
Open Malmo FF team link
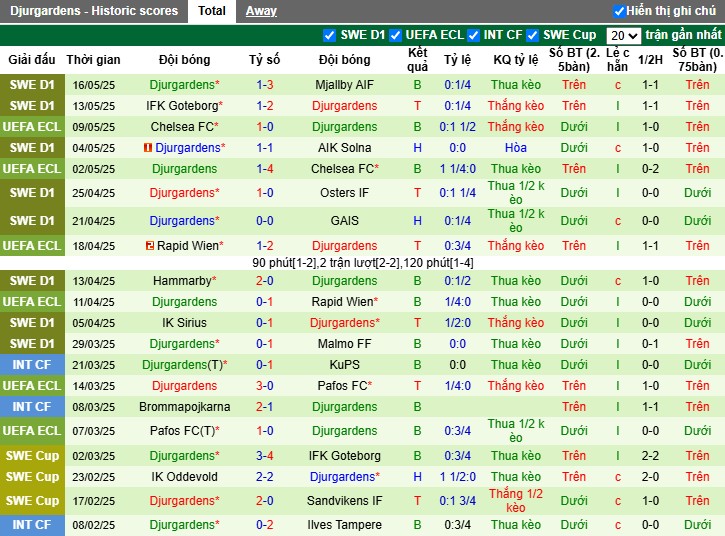pos(344,344)
